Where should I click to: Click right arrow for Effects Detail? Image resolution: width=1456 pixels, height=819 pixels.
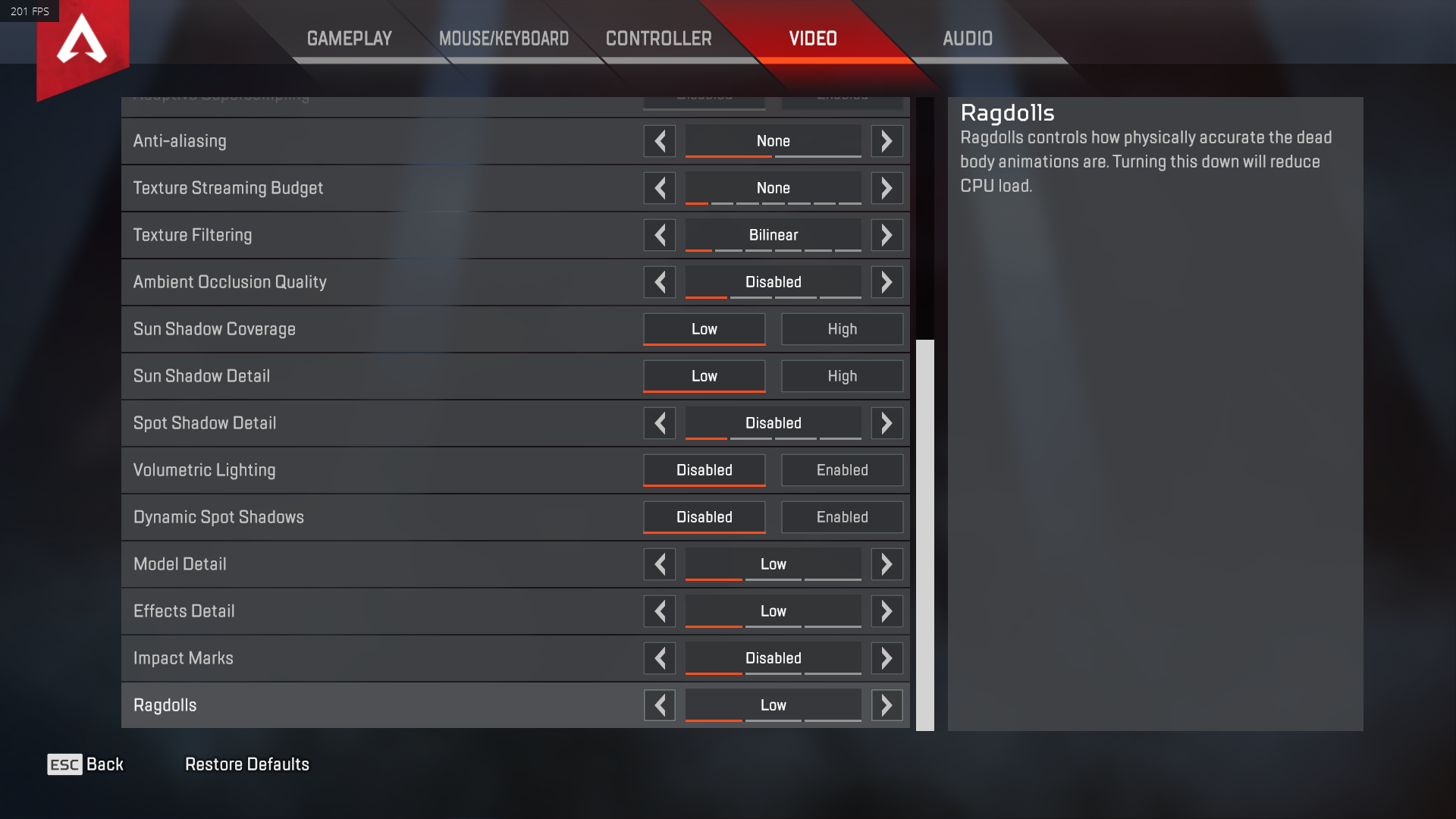pyautogui.click(x=886, y=611)
